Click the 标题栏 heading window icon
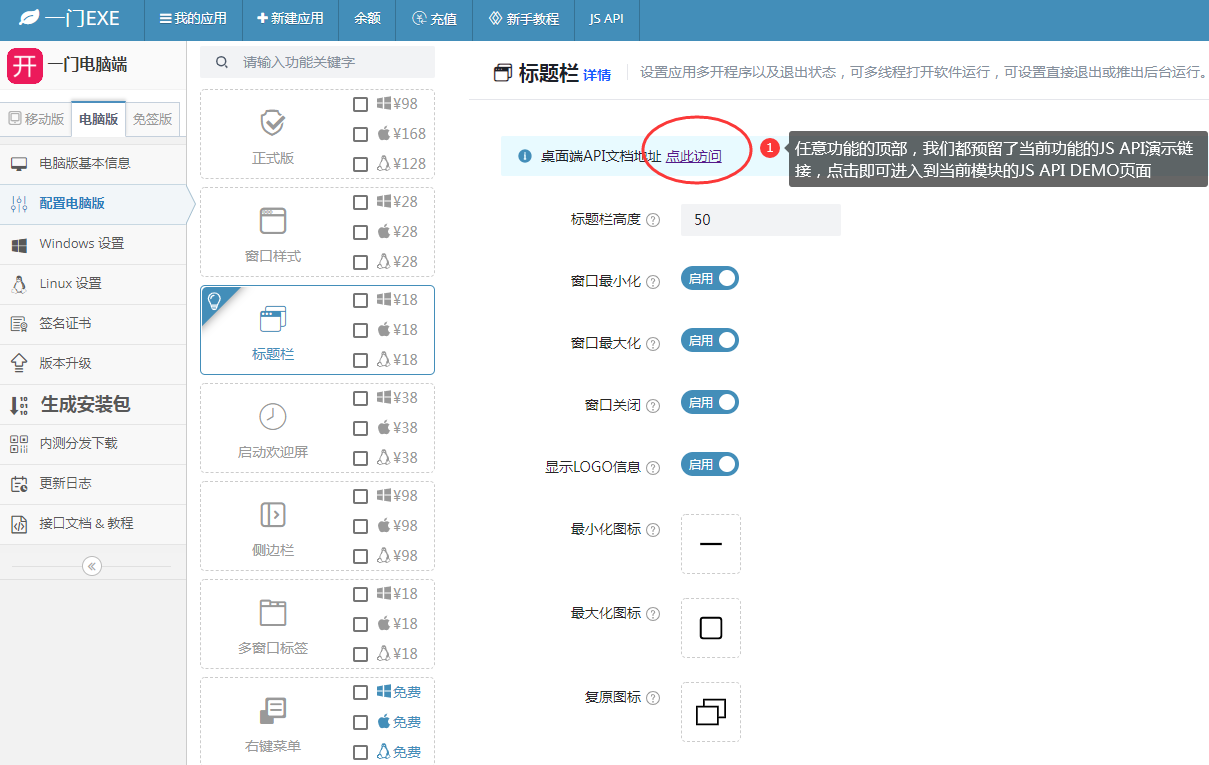The height and width of the screenshot is (765, 1209). tap(503, 73)
